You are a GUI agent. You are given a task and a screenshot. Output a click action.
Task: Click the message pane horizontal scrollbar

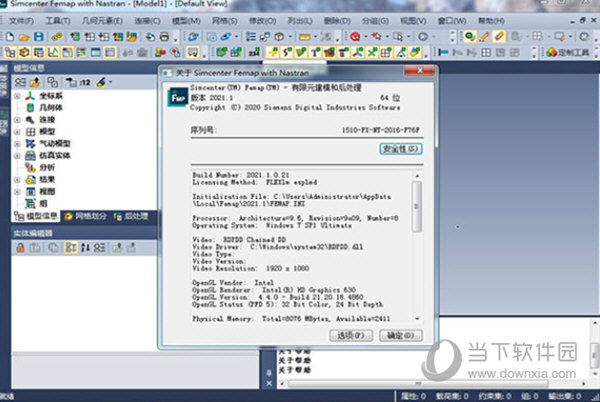pos(417,383)
